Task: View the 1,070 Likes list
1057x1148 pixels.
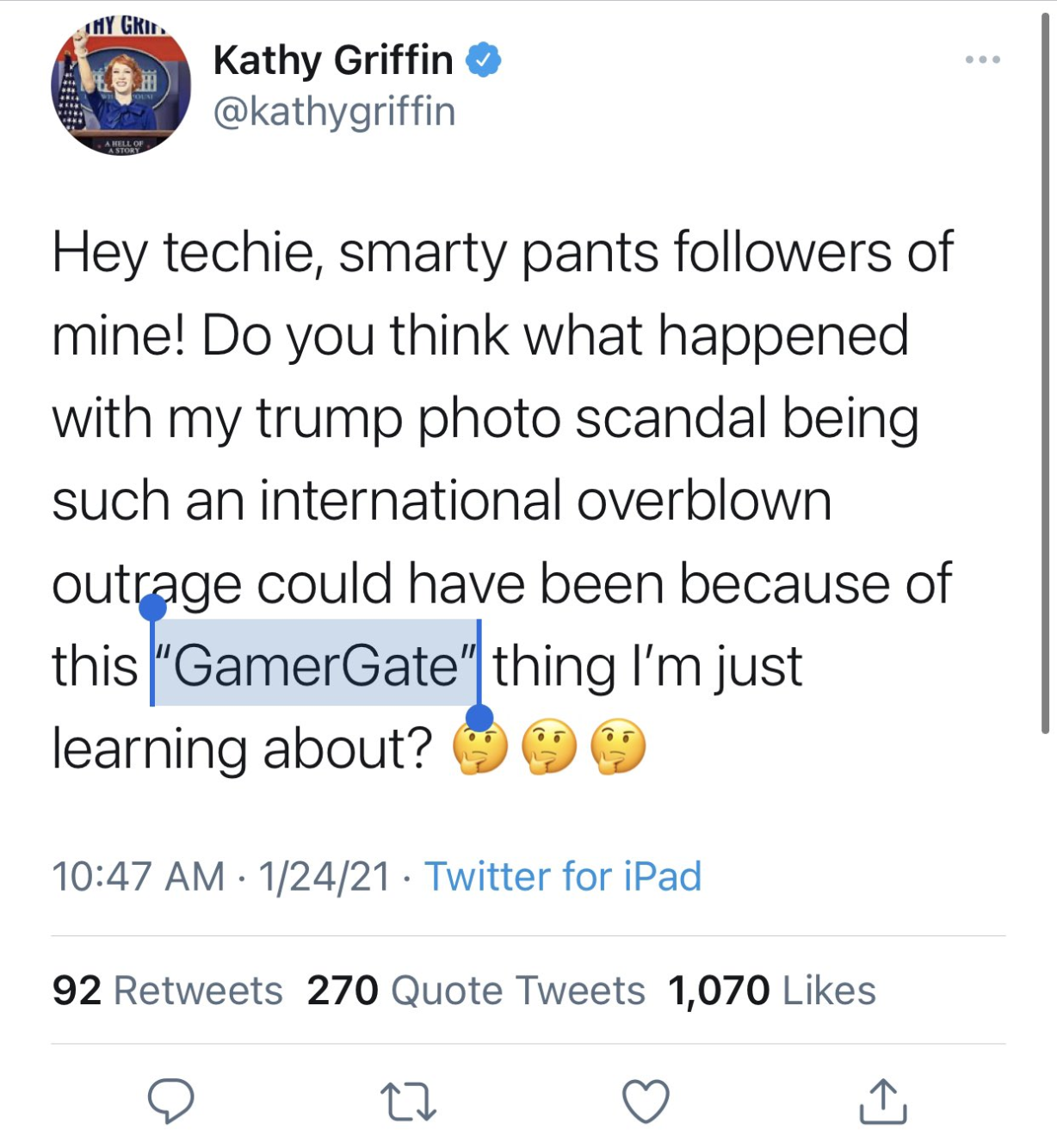Action: click(771, 991)
